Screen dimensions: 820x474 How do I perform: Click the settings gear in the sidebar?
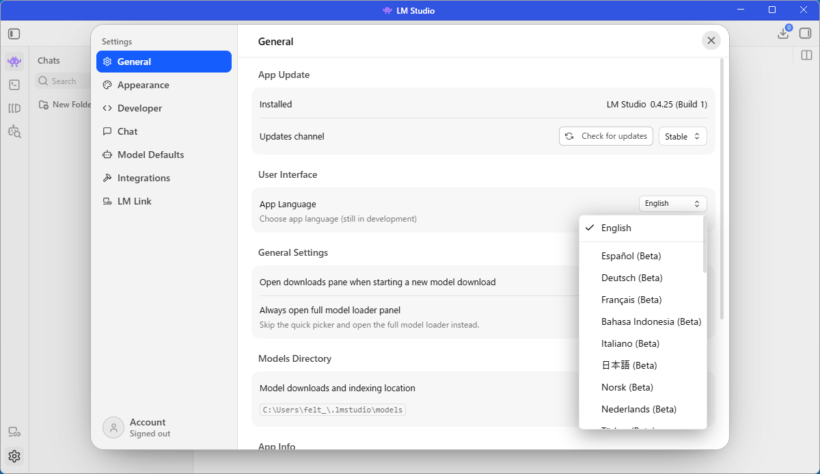coord(14,456)
